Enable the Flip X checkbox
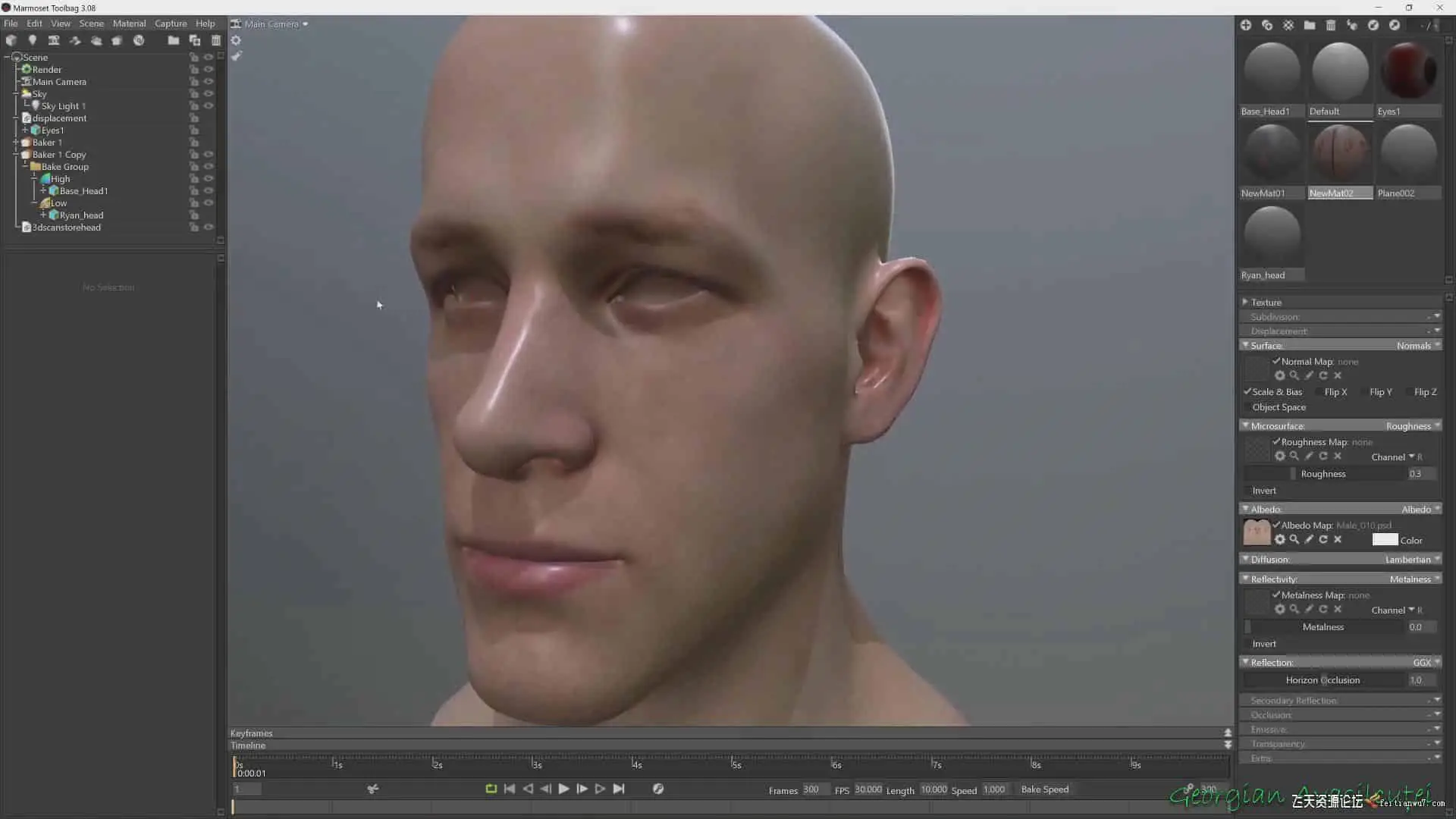 [1319, 392]
